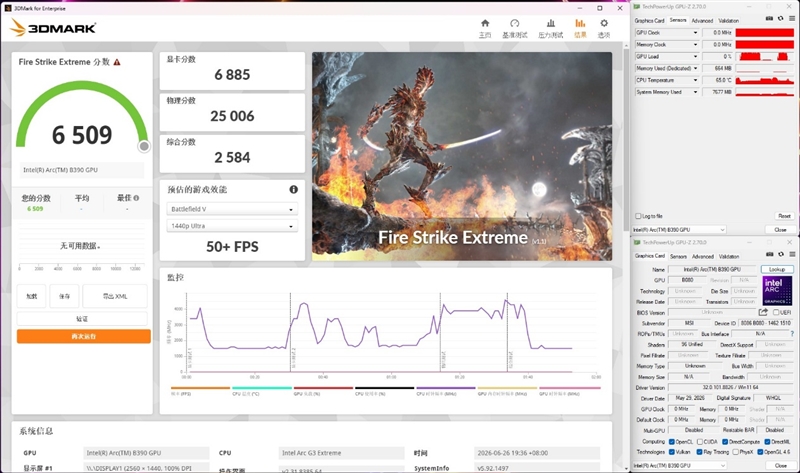This screenshot has height=473, width=800.
Task: Open hamburger menu in GPU-Z Graphics Card window
Action: tap(791, 254)
